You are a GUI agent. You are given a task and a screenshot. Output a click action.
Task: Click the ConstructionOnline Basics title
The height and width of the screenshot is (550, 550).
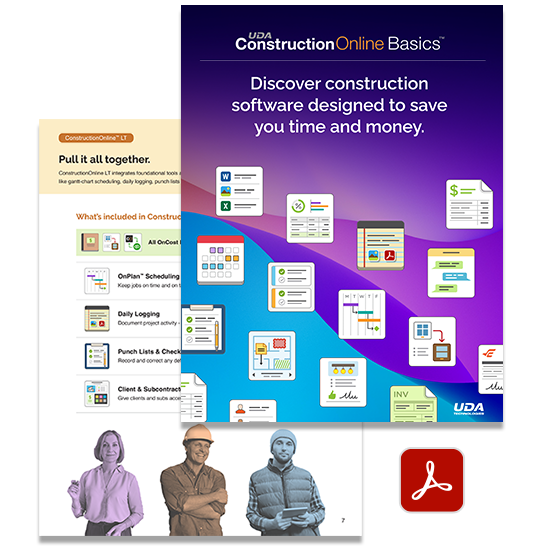pos(340,43)
